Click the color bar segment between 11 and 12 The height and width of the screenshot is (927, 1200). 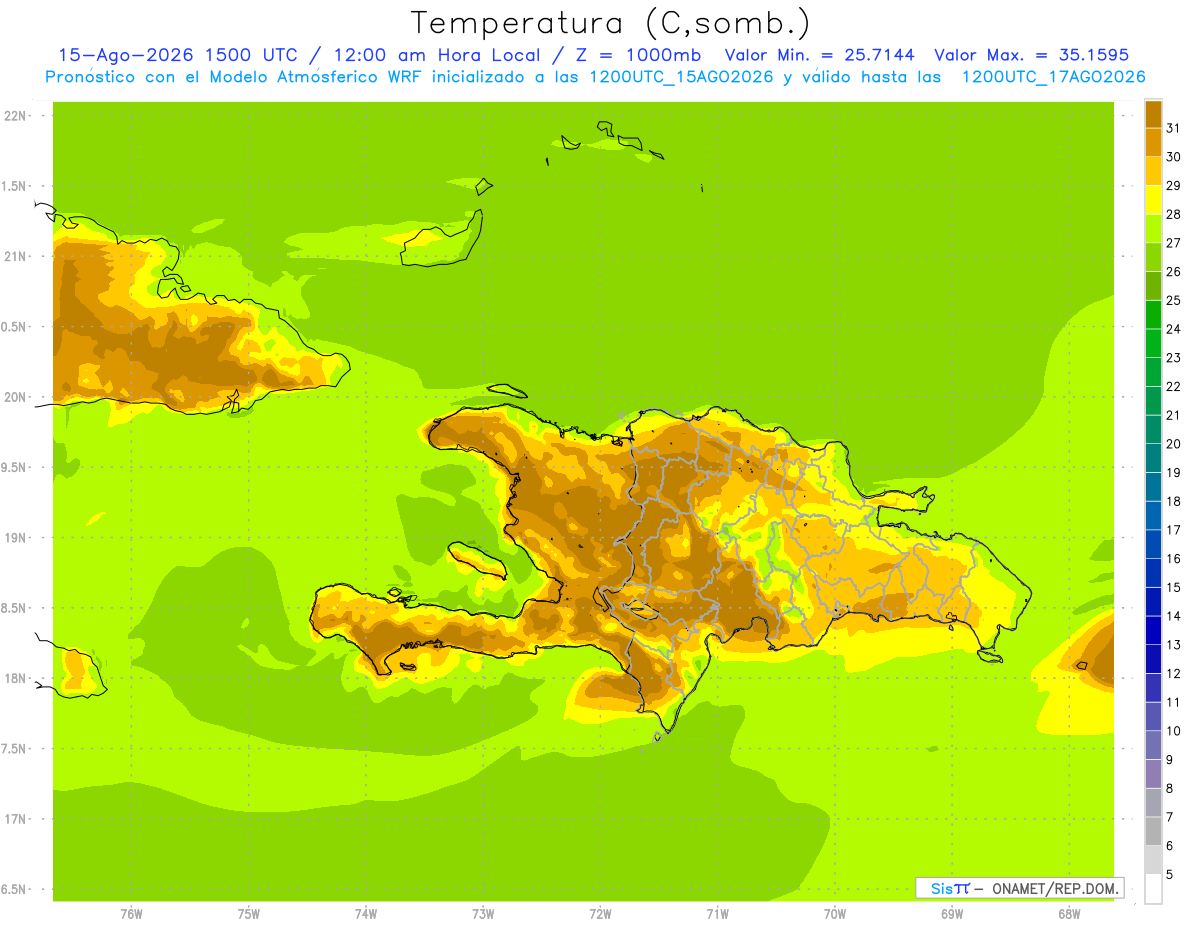tap(1153, 688)
